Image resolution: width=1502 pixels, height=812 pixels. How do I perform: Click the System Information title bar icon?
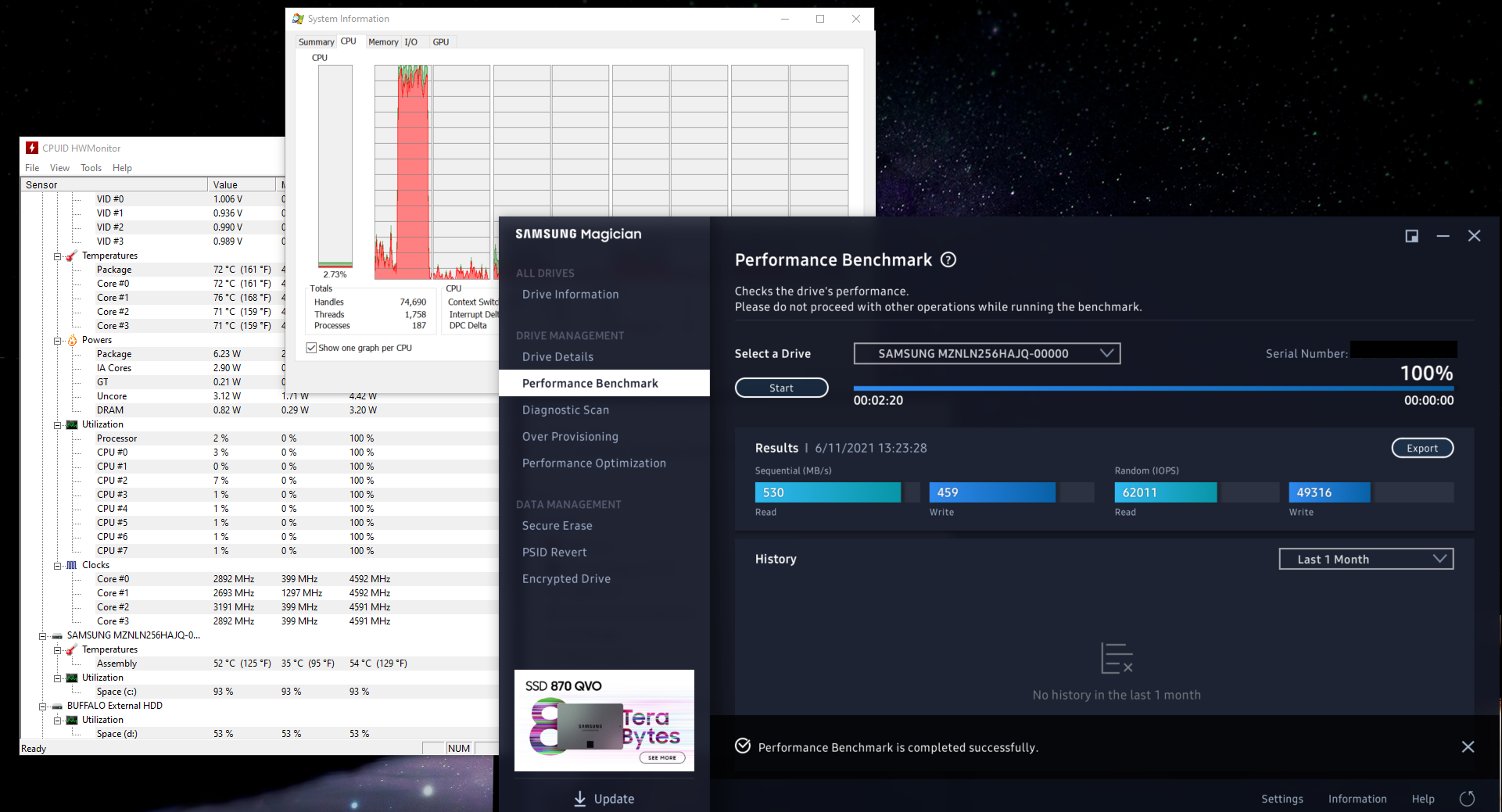[298, 19]
